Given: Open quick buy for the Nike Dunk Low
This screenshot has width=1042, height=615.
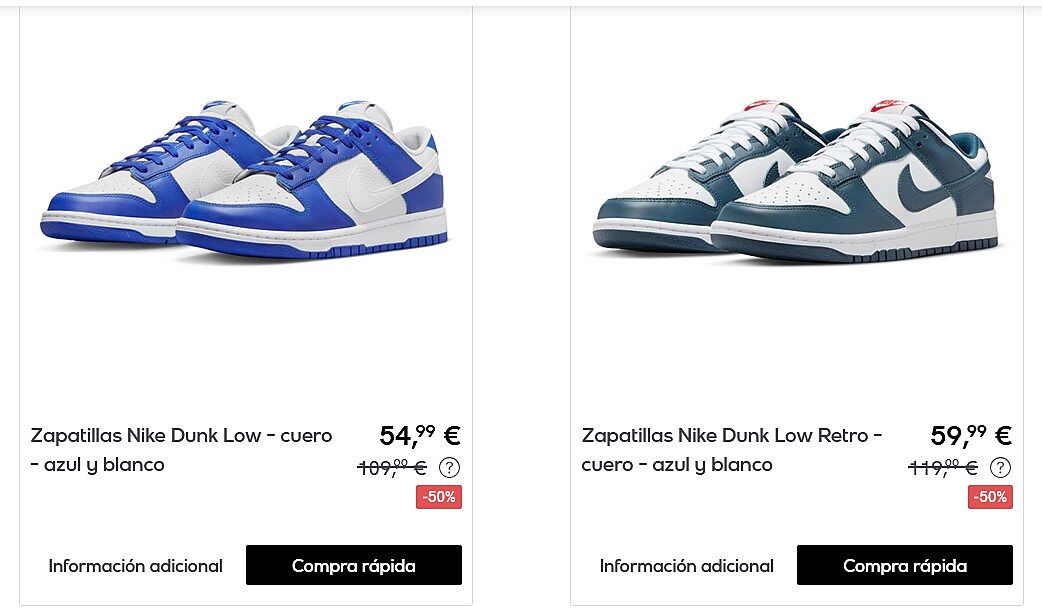Looking at the screenshot, I should pos(354,565).
